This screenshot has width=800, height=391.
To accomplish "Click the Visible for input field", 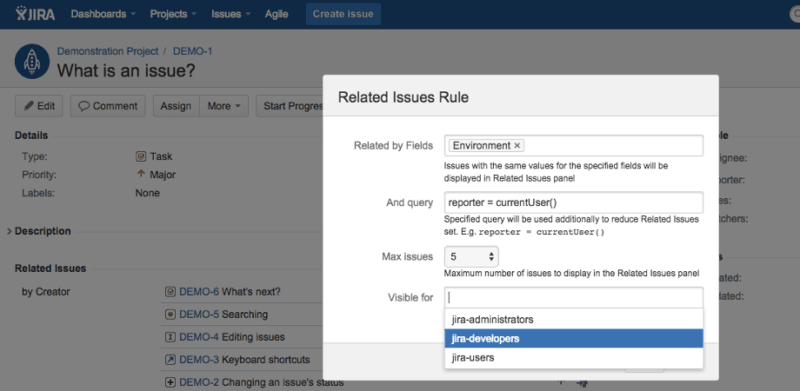I will click(x=573, y=298).
